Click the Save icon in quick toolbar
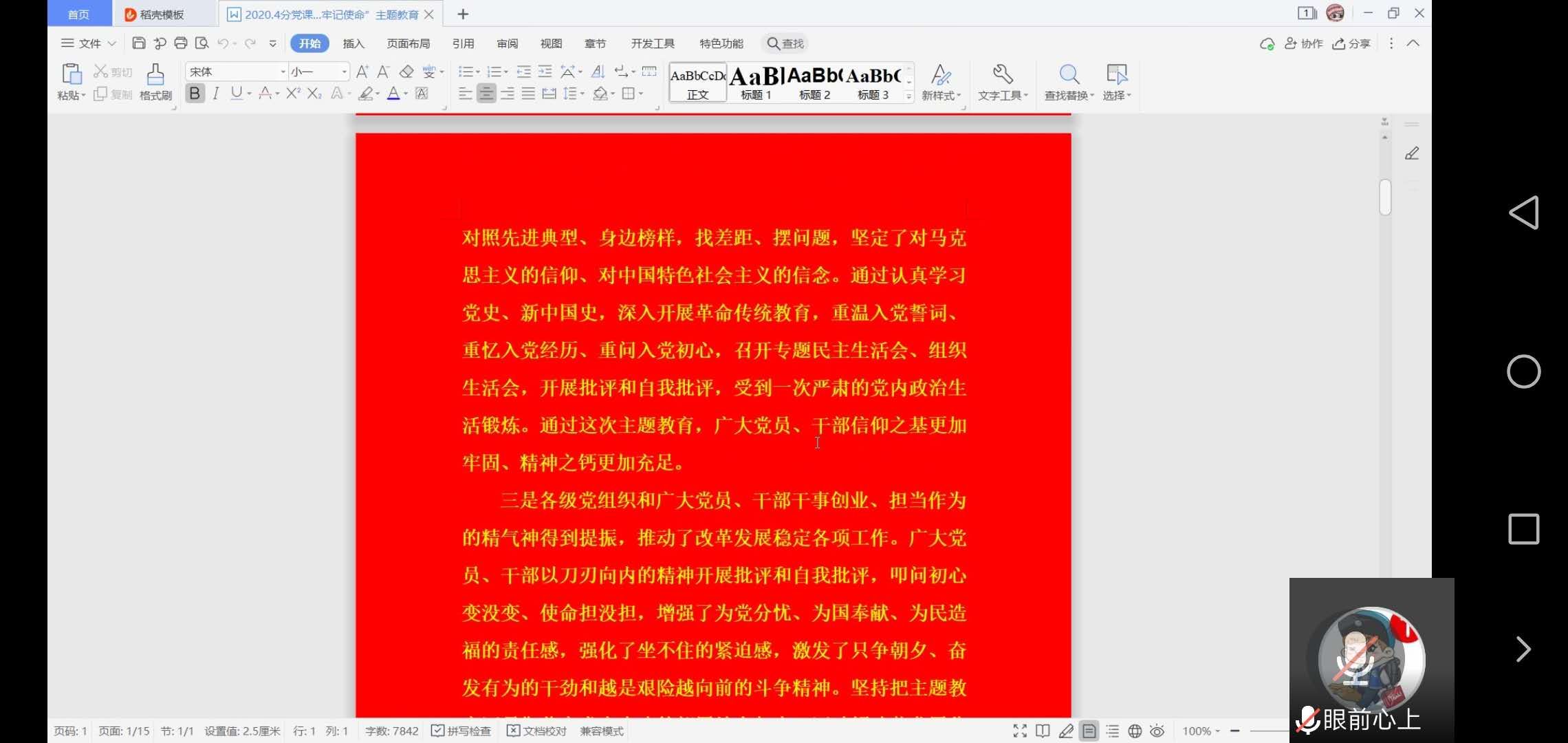The width and height of the screenshot is (1568, 743). click(x=138, y=43)
